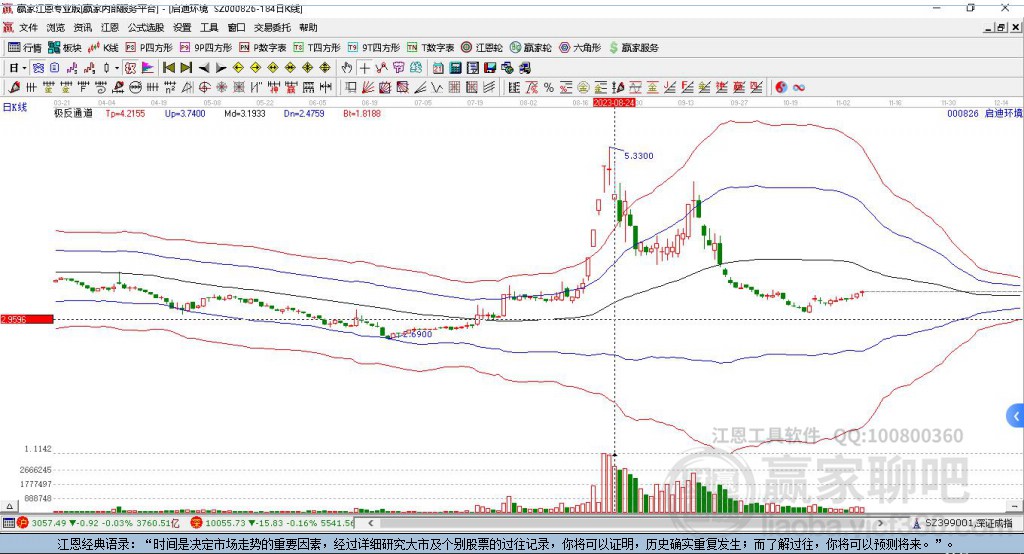
Task: Switch to the K线 chart view
Action: point(103,48)
